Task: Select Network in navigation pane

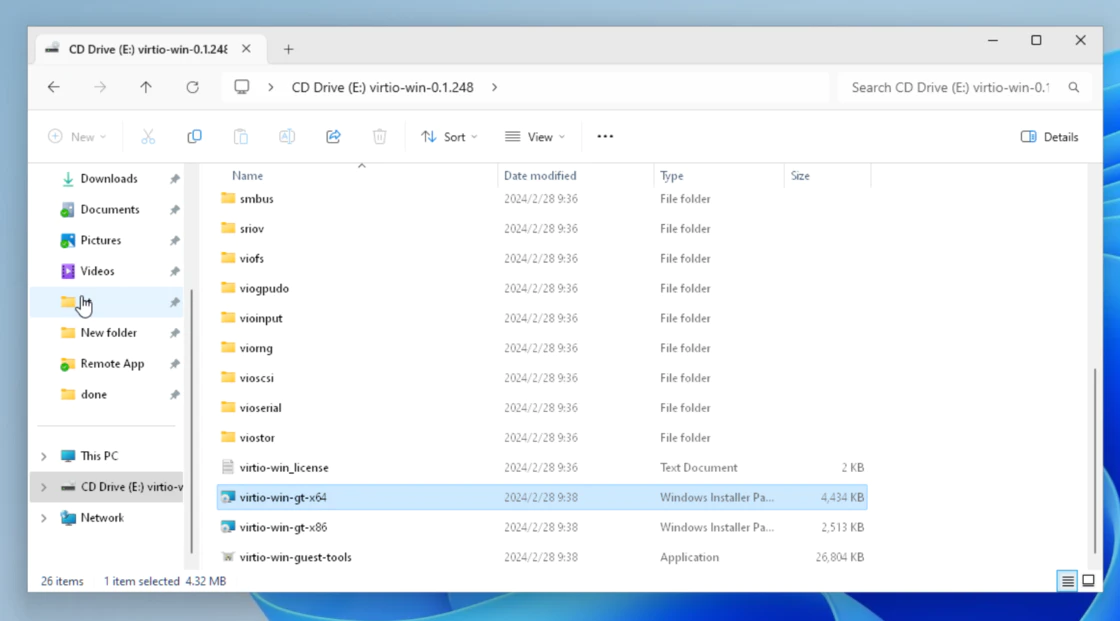Action: pyautogui.click(x=102, y=517)
